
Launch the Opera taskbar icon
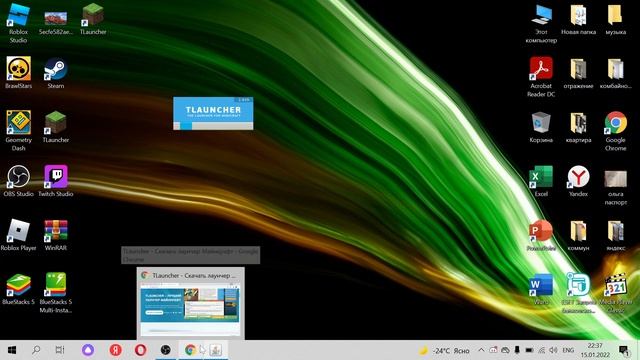click(140, 350)
